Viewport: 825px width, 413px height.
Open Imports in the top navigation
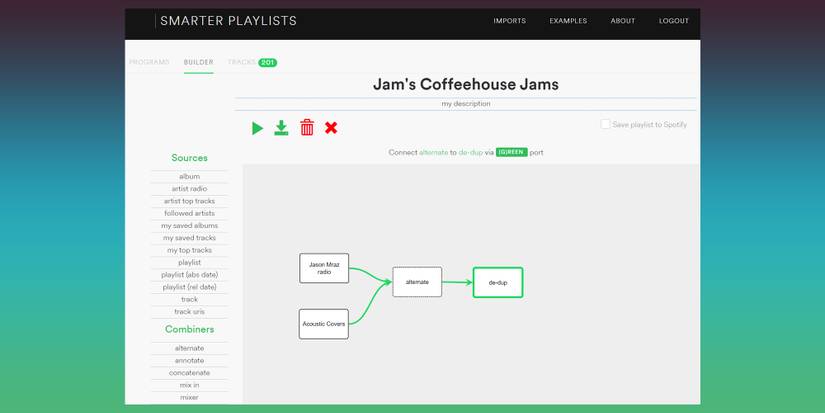[x=509, y=21]
